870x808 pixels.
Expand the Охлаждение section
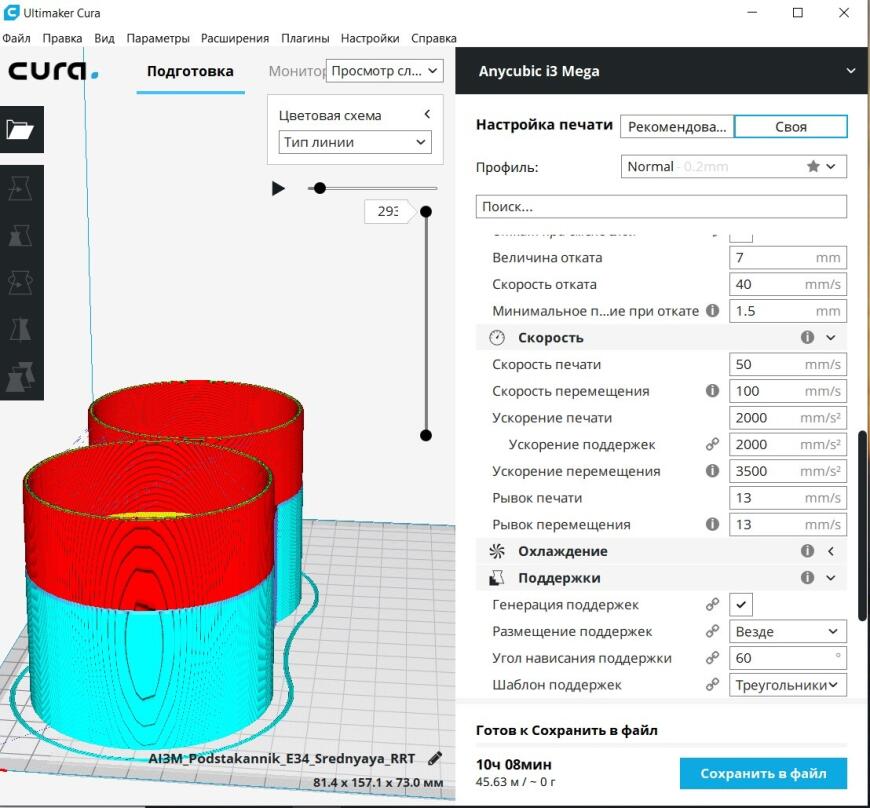(x=831, y=551)
